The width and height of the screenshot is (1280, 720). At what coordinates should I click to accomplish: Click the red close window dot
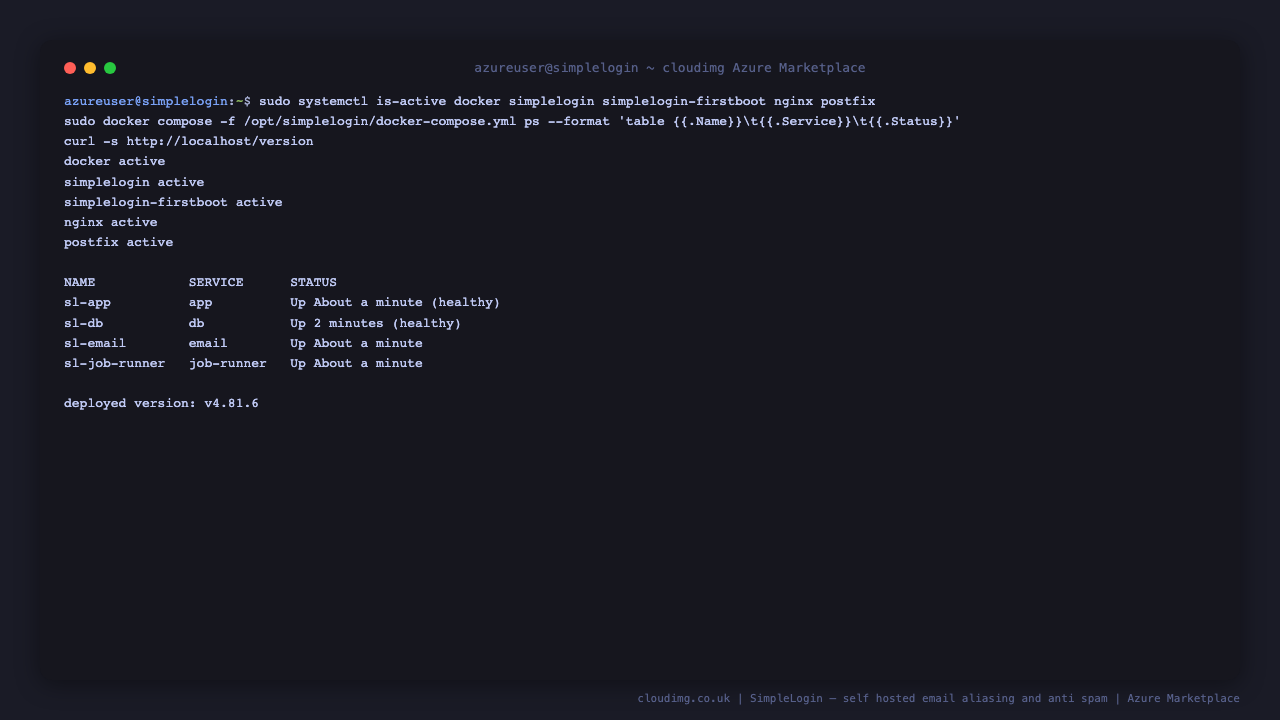(70, 68)
